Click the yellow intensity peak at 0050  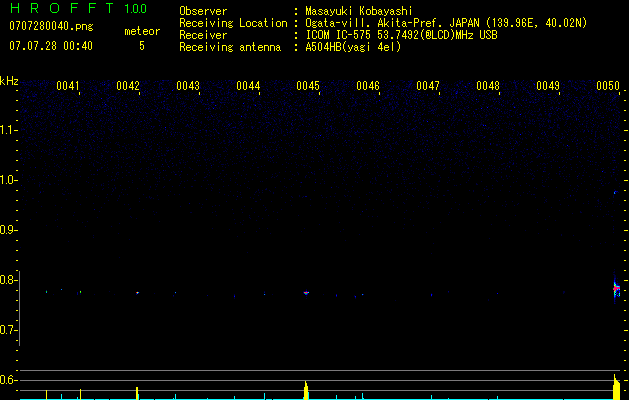pyautogui.click(x=616, y=387)
